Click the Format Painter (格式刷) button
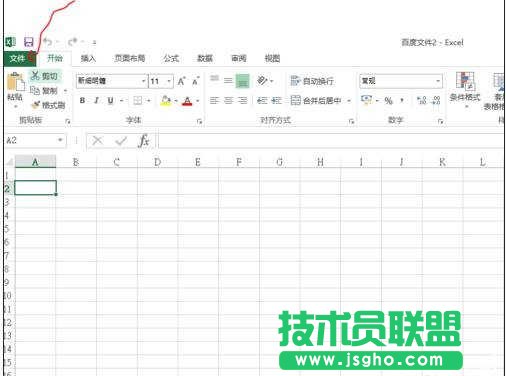 tap(48, 105)
